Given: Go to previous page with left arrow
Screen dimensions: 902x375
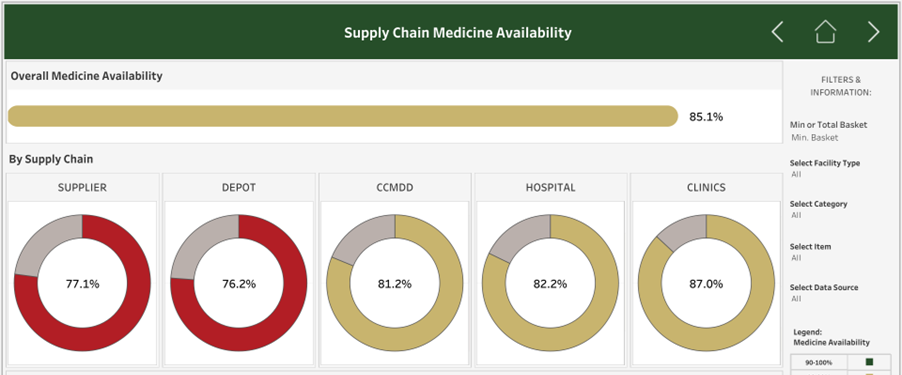Looking at the screenshot, I should point(777,32).
